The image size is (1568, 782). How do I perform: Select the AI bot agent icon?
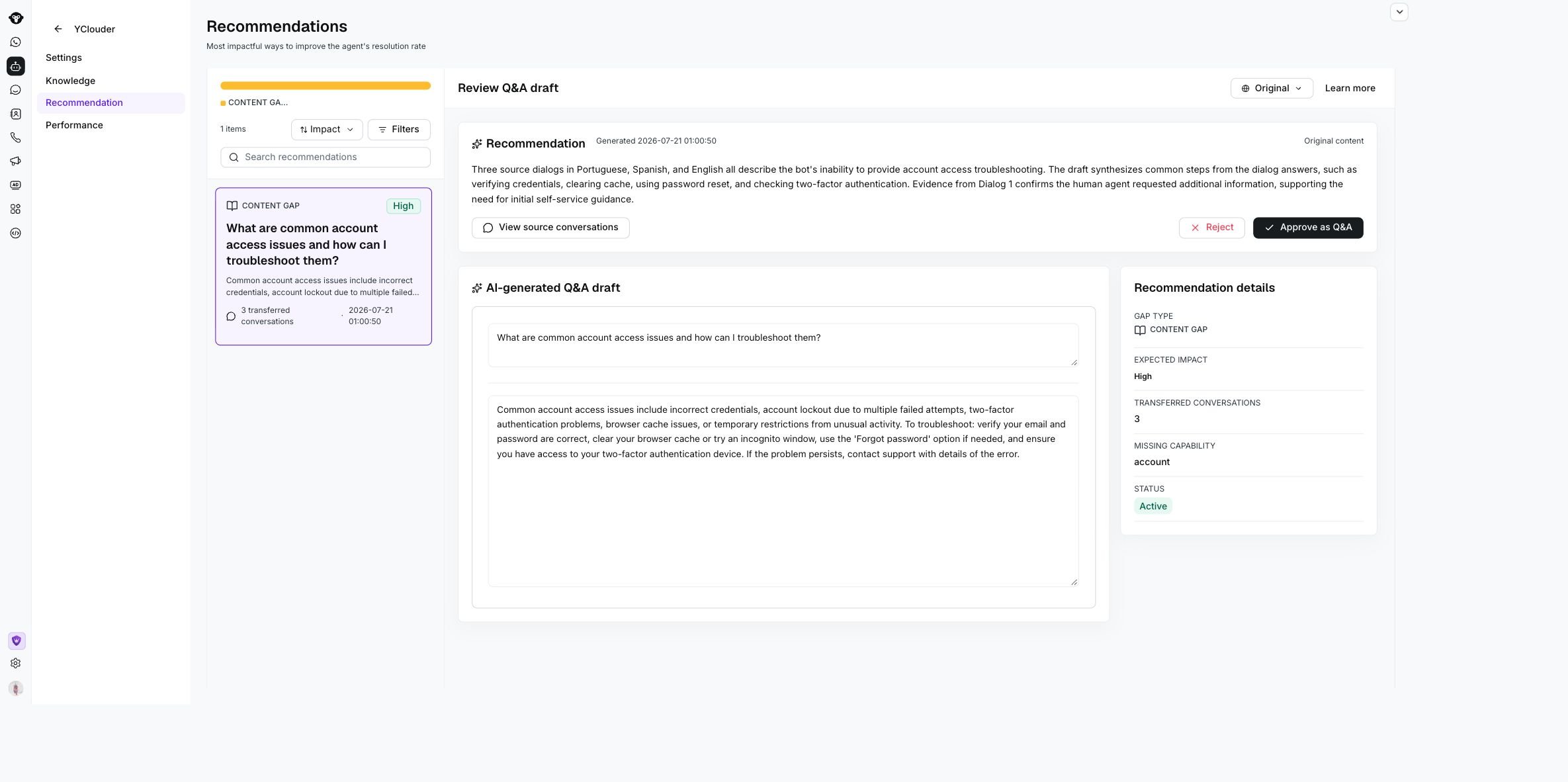pos(15,66)
